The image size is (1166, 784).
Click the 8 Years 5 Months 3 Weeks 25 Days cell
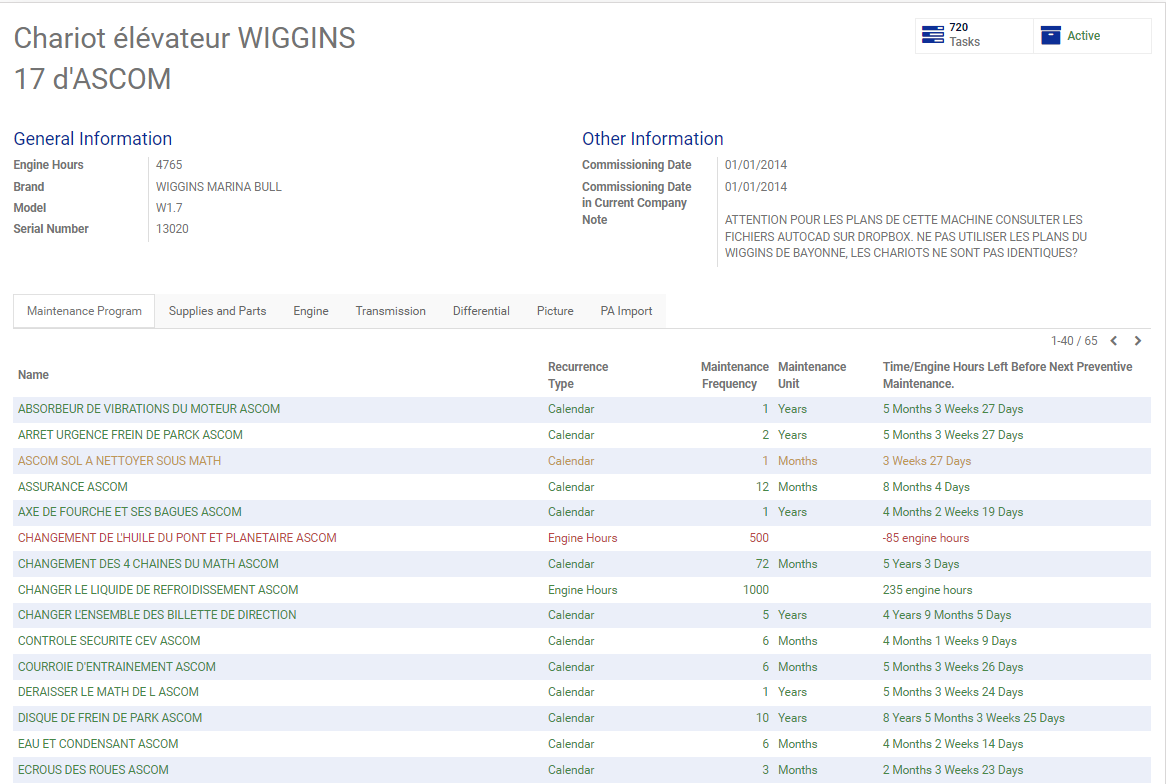973,718
